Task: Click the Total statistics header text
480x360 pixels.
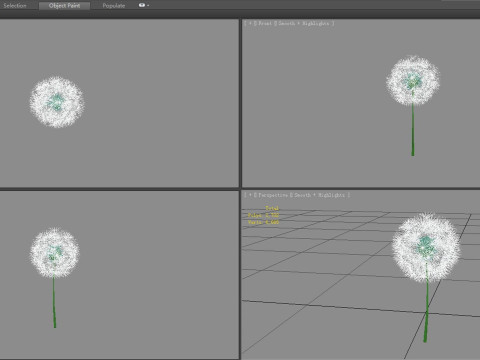Action: click(272, 208)
